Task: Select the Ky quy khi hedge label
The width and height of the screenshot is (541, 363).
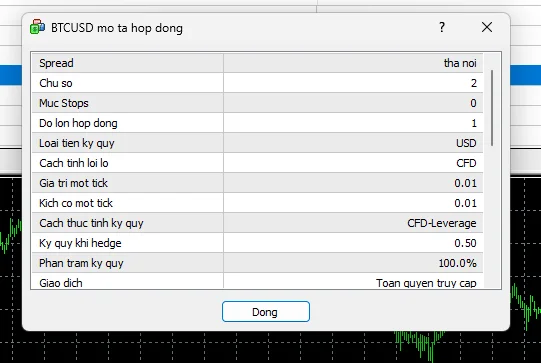Action: coord(80,243)
